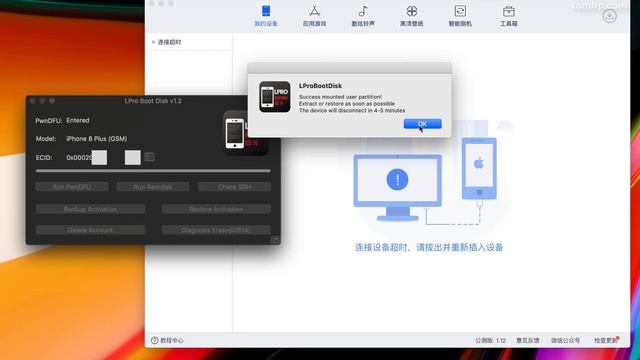
Task: Click the 'Success mounted user partition!' message
Action: (x=340, y=97)
